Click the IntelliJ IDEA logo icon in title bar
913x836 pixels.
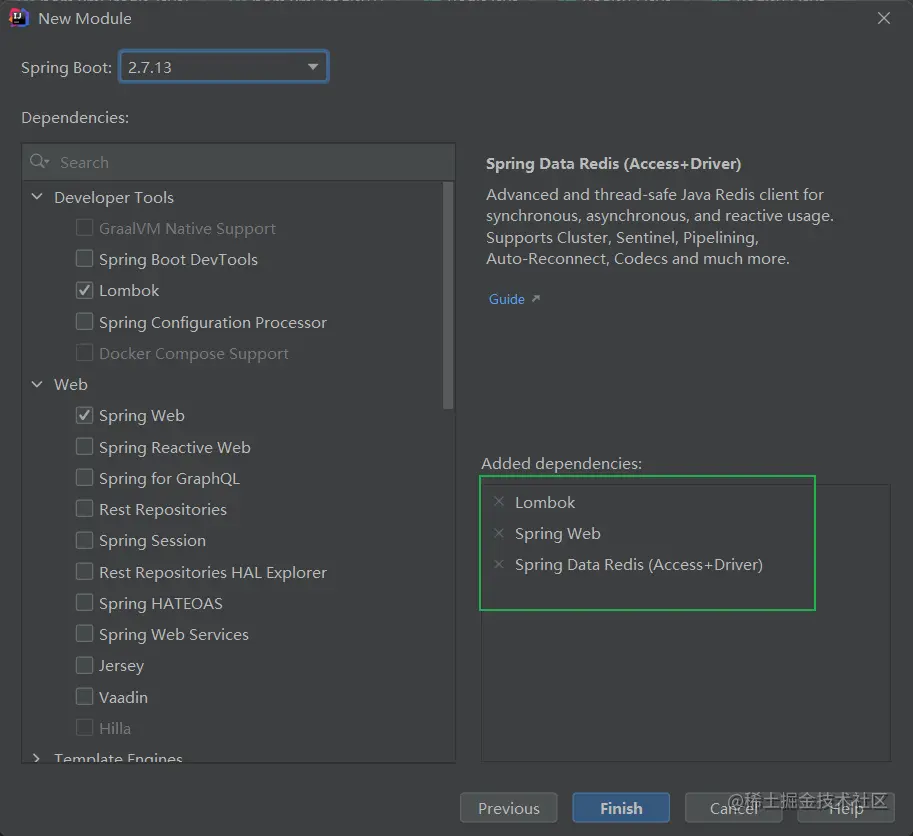(19, 19)
